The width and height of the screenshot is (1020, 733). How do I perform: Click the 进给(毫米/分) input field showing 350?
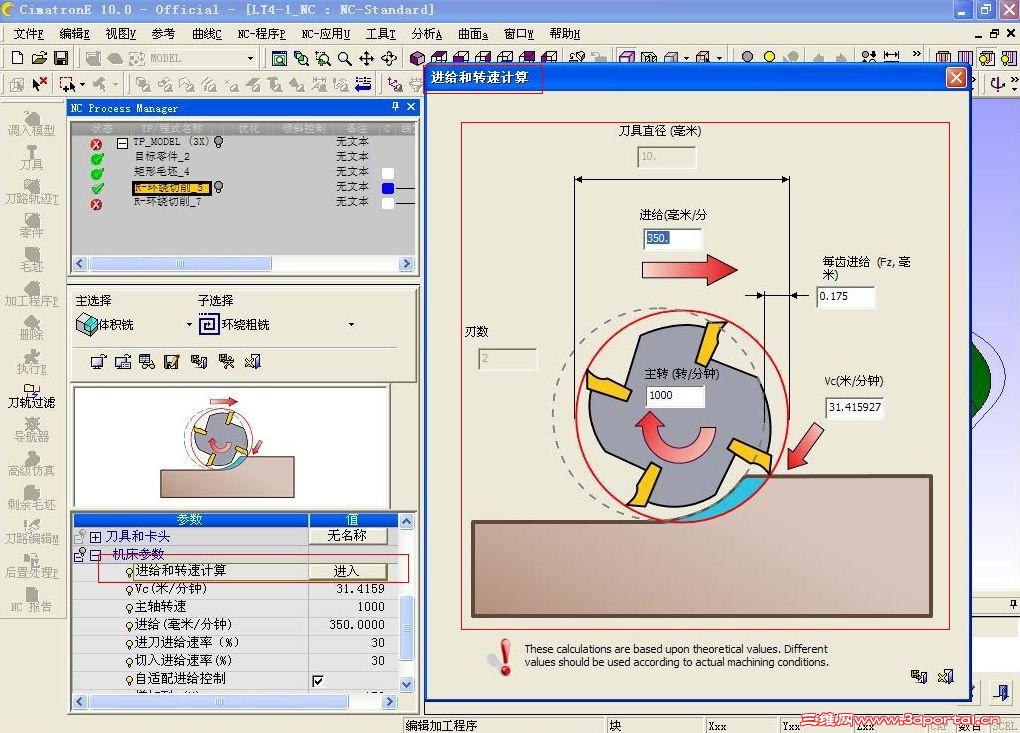(673, 239)
